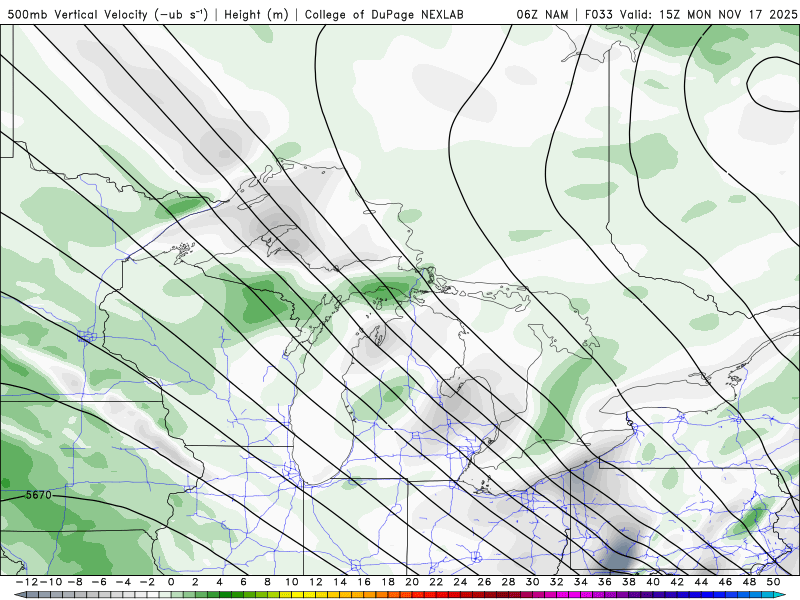Choose the 34 label on the legend

click(x=581, y=582)
